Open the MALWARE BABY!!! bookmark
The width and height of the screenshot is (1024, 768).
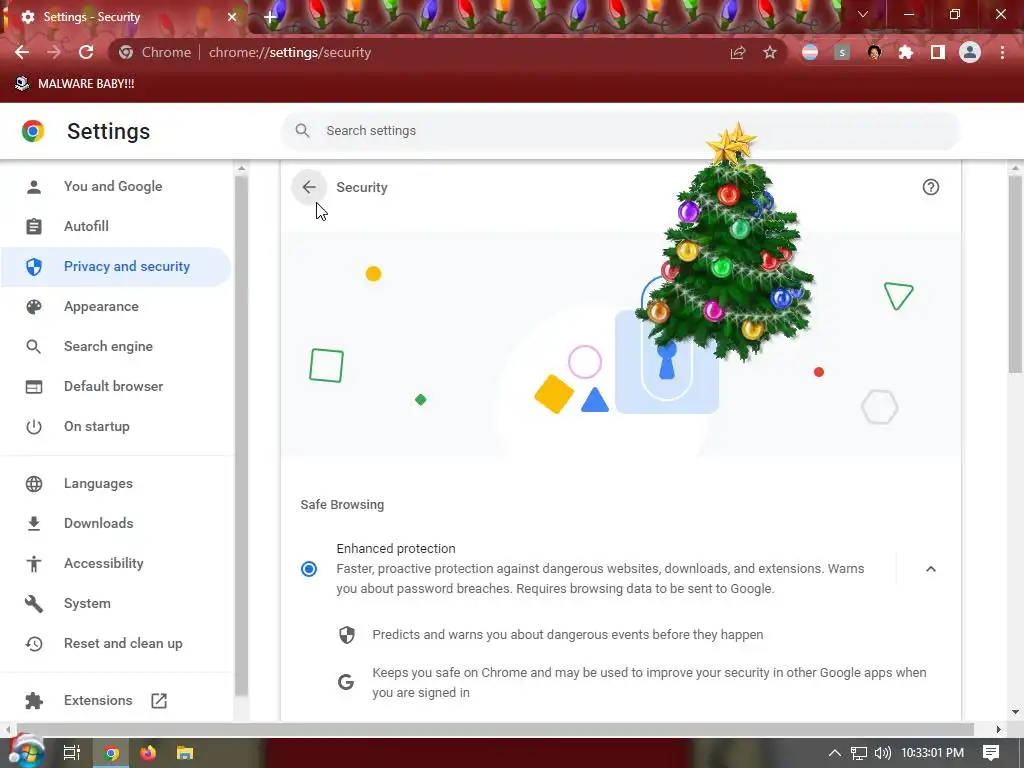[74, 84]
